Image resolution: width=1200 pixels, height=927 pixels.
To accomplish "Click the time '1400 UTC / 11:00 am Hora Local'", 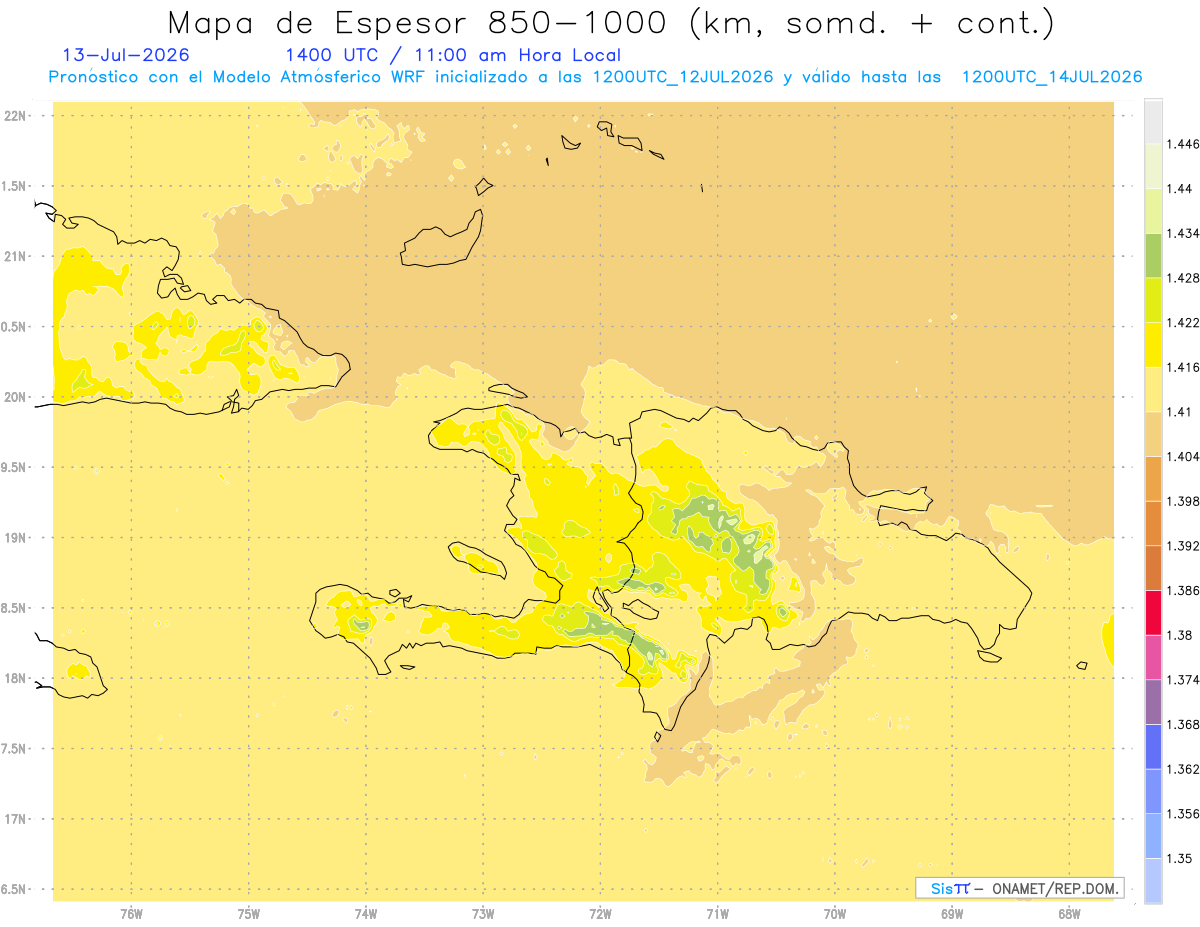I will [x=453, y=55].
